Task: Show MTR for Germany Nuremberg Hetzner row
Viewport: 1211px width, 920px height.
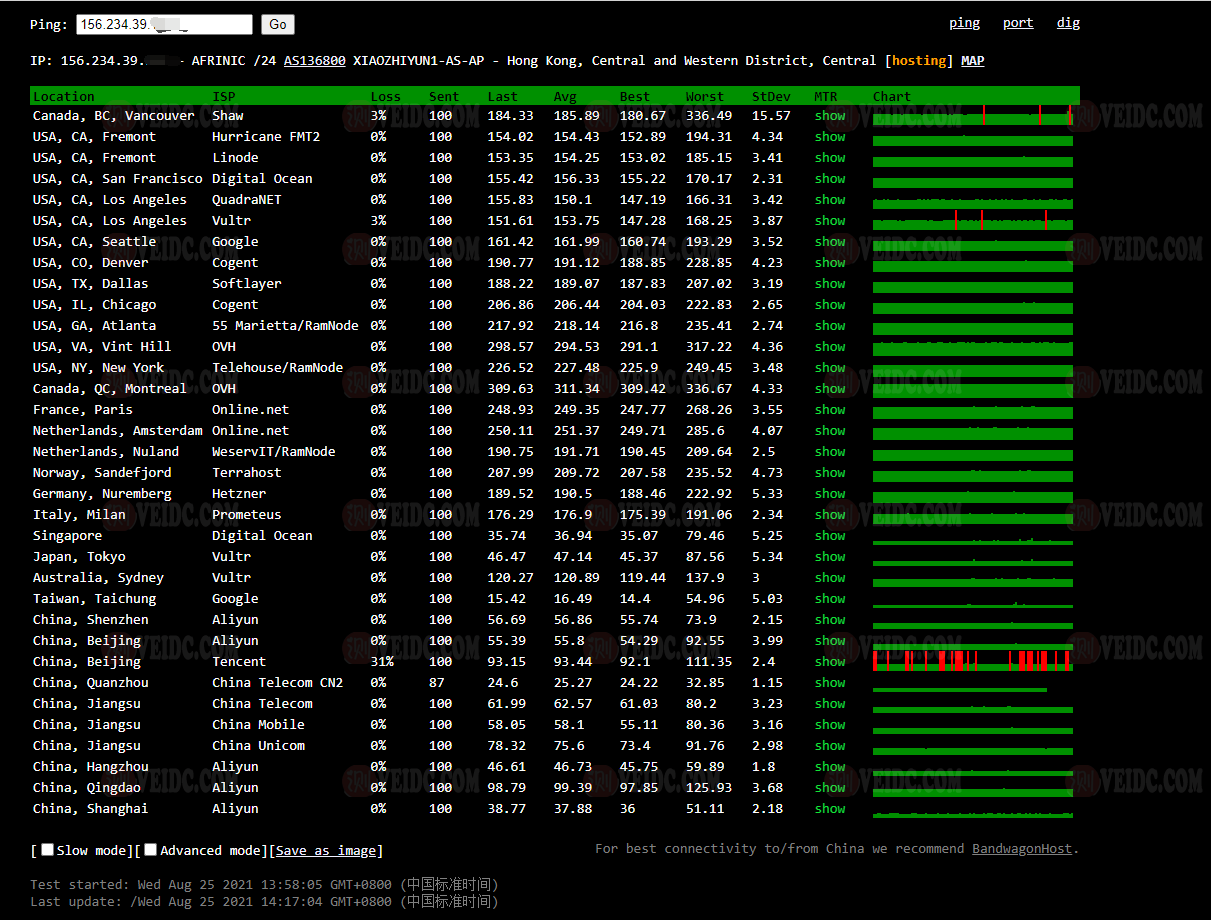Action: coord(829,494)
